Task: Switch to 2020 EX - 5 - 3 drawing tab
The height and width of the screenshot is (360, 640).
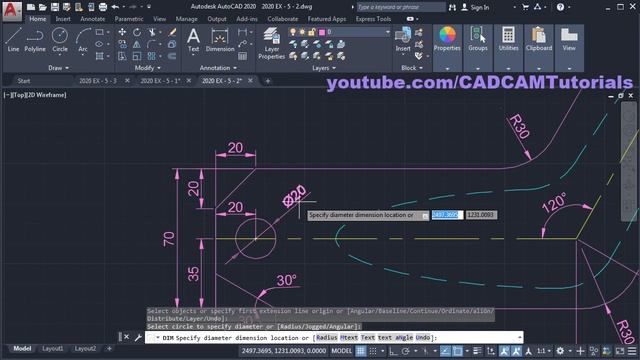Action: (98, 81)
